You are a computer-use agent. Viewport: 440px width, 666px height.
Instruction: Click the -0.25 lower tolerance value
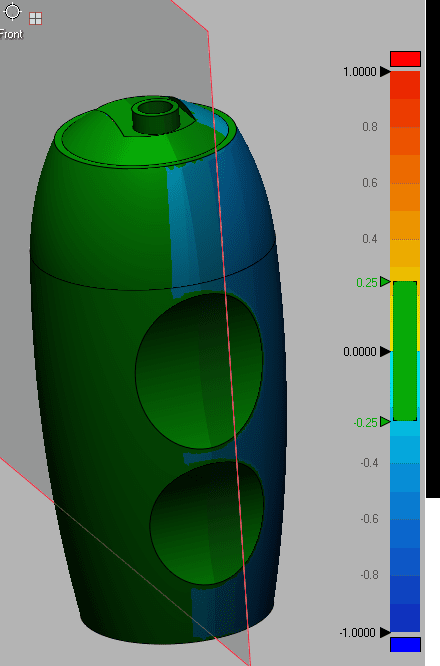click(x=365, y=423)
